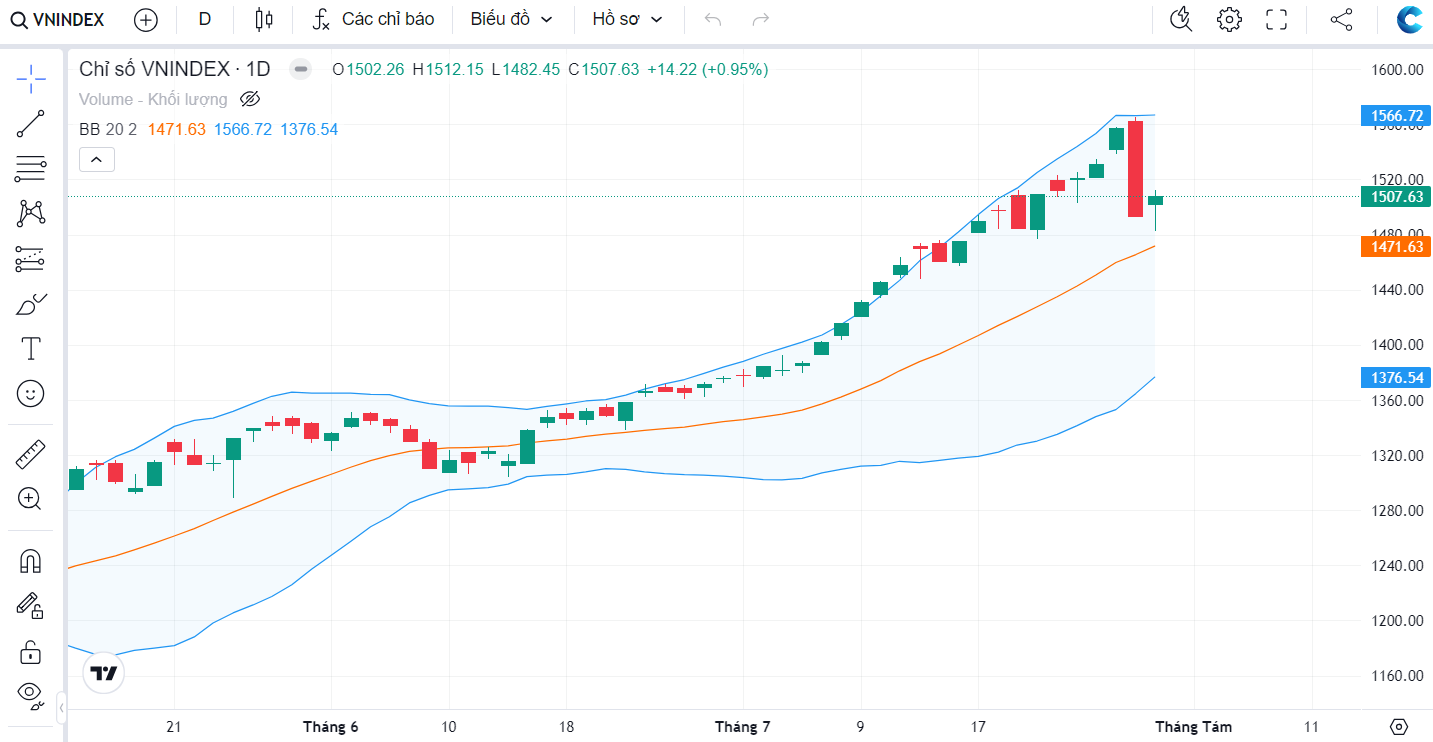Viewport: 1433px width, 742px height.
Task: Click the symbol status dash icon
Action: (299, 69)
